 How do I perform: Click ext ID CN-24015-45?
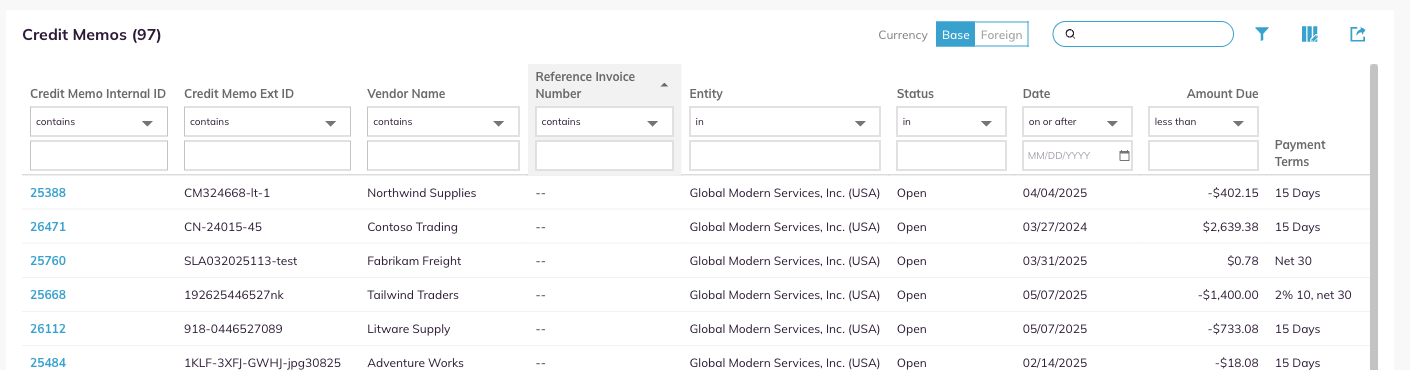pos(223,227)
